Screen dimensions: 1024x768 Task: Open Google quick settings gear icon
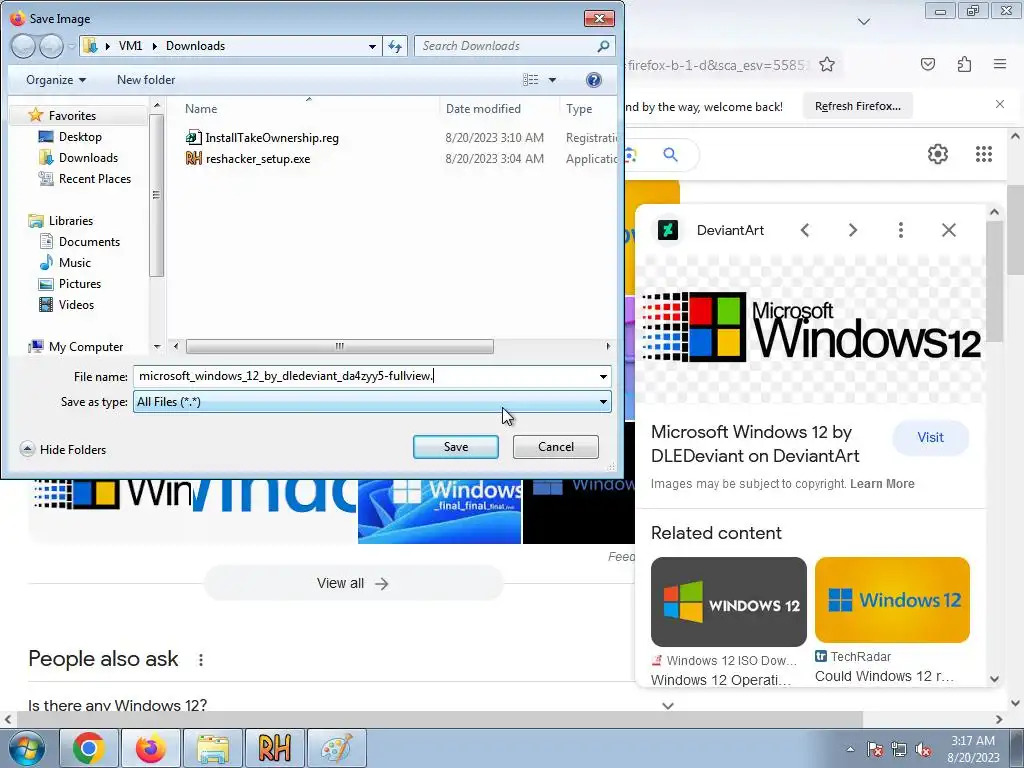(938, 154)
